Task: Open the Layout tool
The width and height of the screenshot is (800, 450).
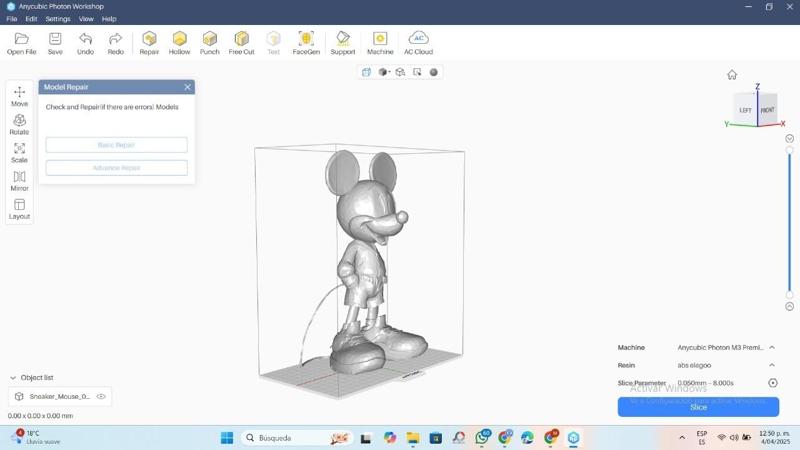Action: coord(19,209)
